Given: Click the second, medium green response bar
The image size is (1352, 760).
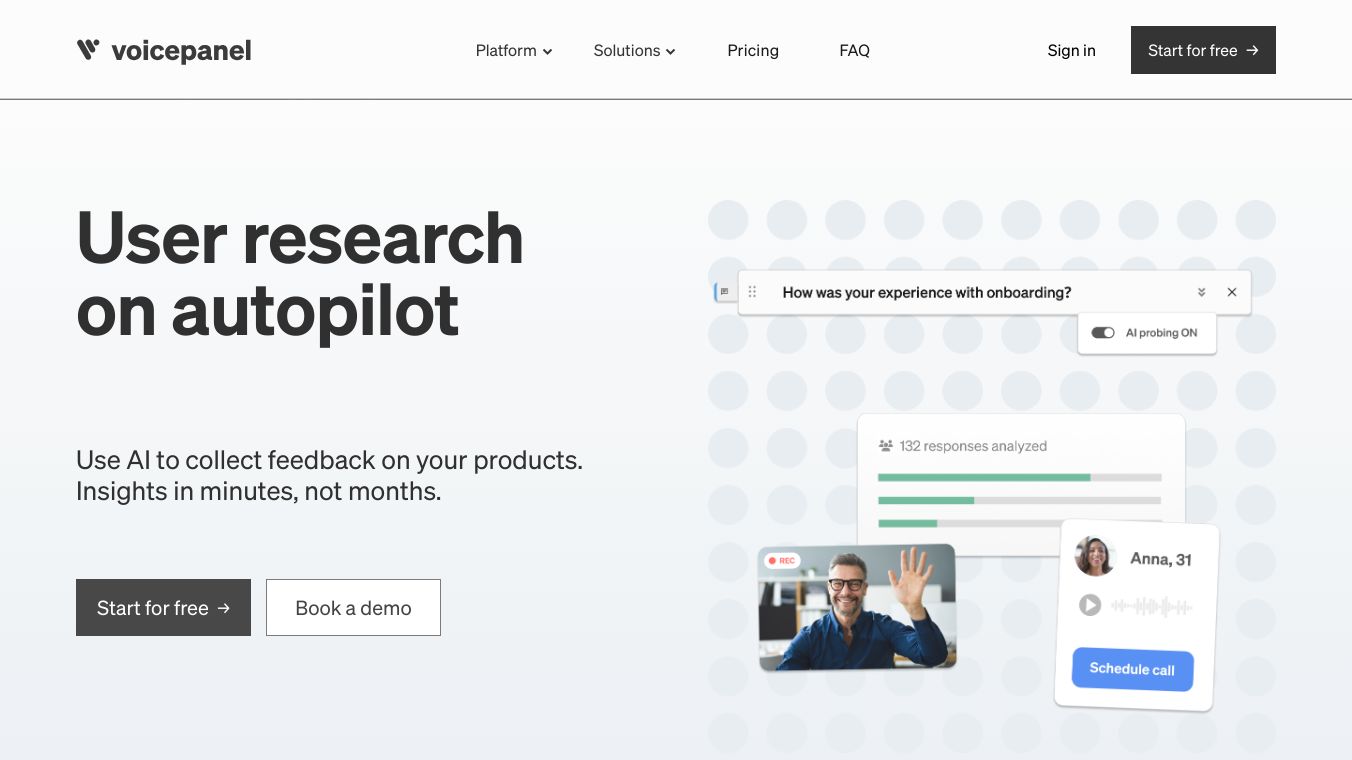Looking at the screenshot, I should click(926, 500).
